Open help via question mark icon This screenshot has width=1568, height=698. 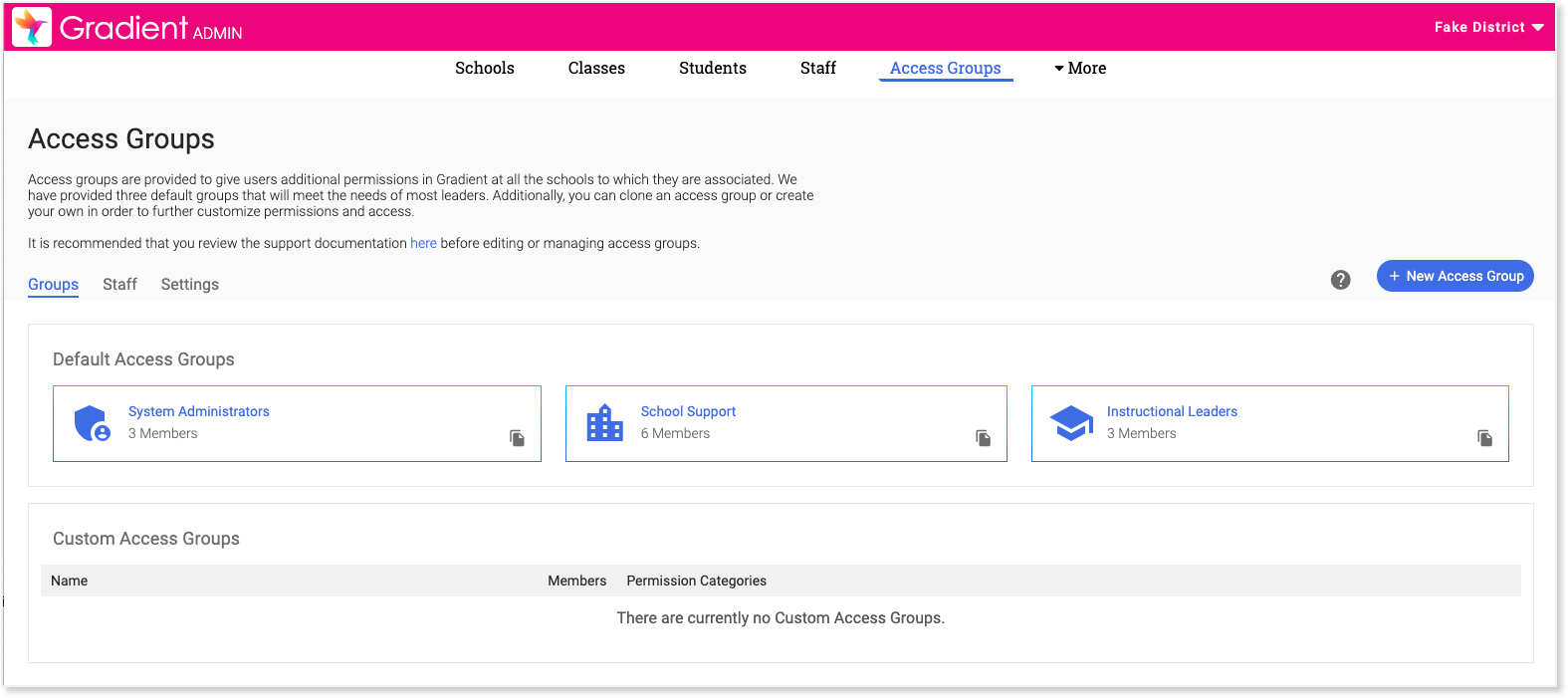(x=1340, y=280)
